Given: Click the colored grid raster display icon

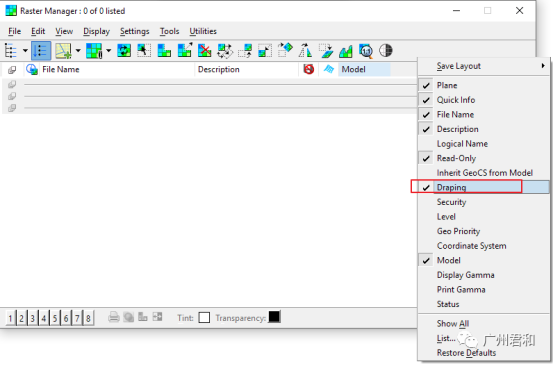Looking at the screenshot, I should point(94,51).
